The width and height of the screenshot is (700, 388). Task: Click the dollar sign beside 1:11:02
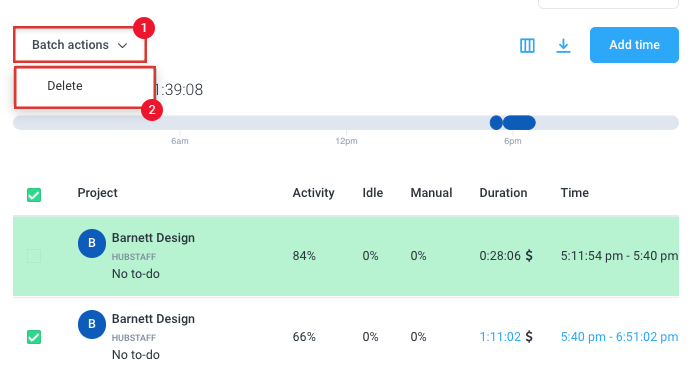point(529,337)
